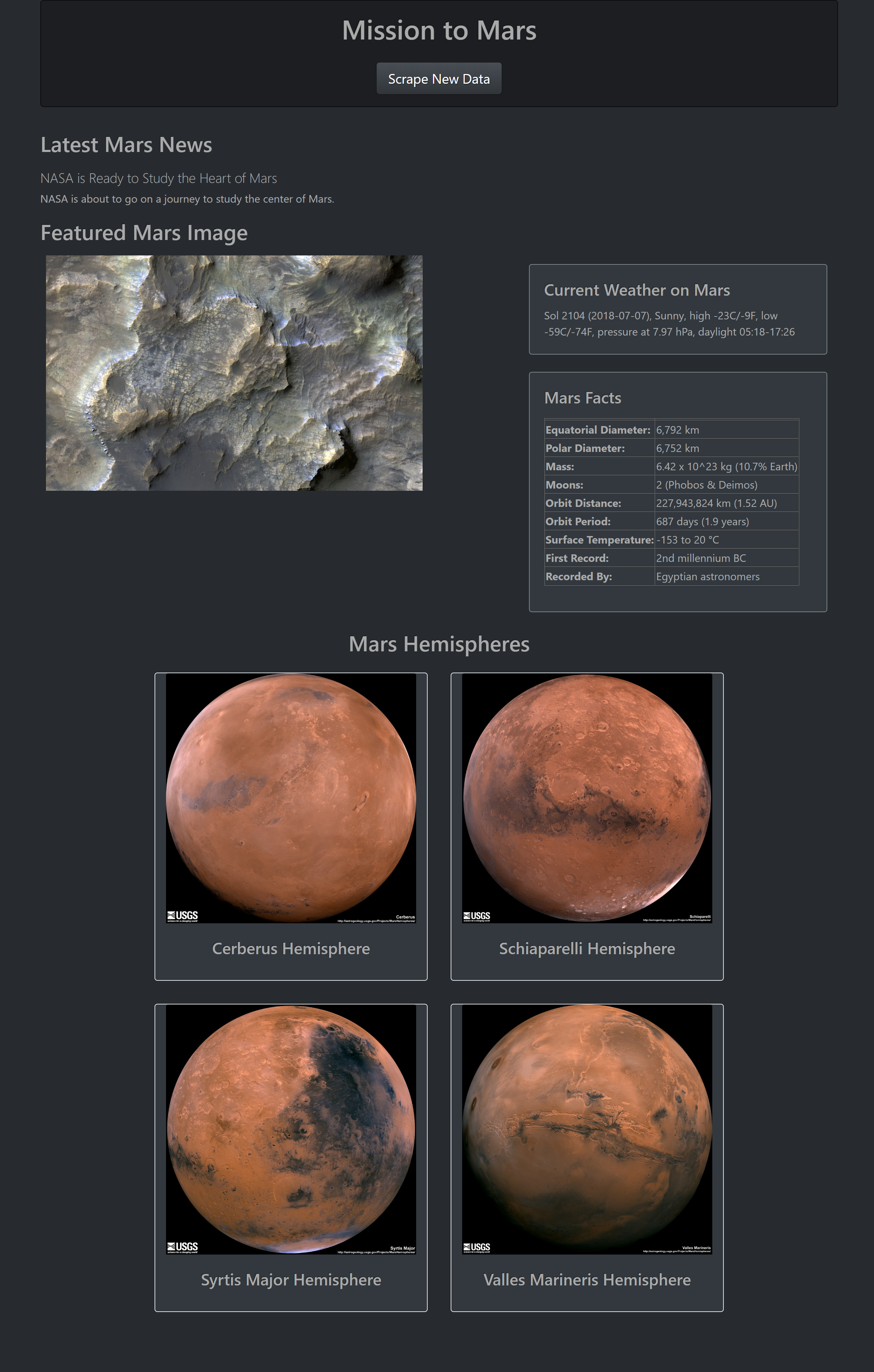Select the -153 to 20 °C value
This screenshot has height=1372, width=874.
tap(726, 539)
